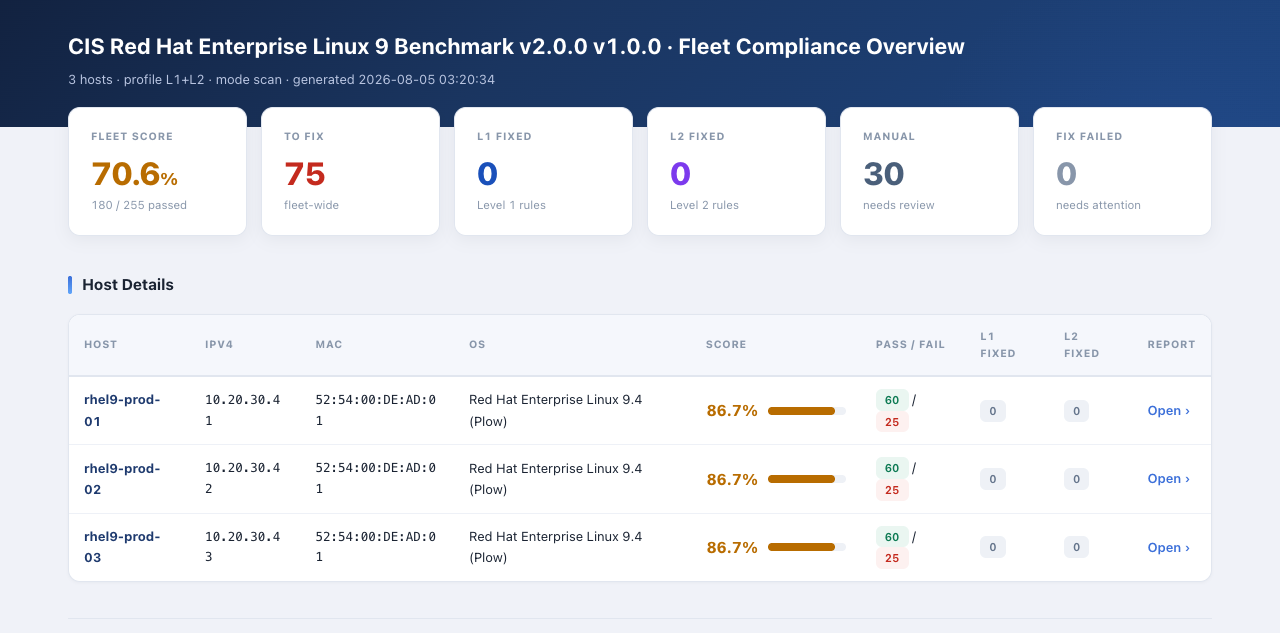Click the PASS / FAIL column header
This screenshot has width=1280, height=633.
coord(910,345)
